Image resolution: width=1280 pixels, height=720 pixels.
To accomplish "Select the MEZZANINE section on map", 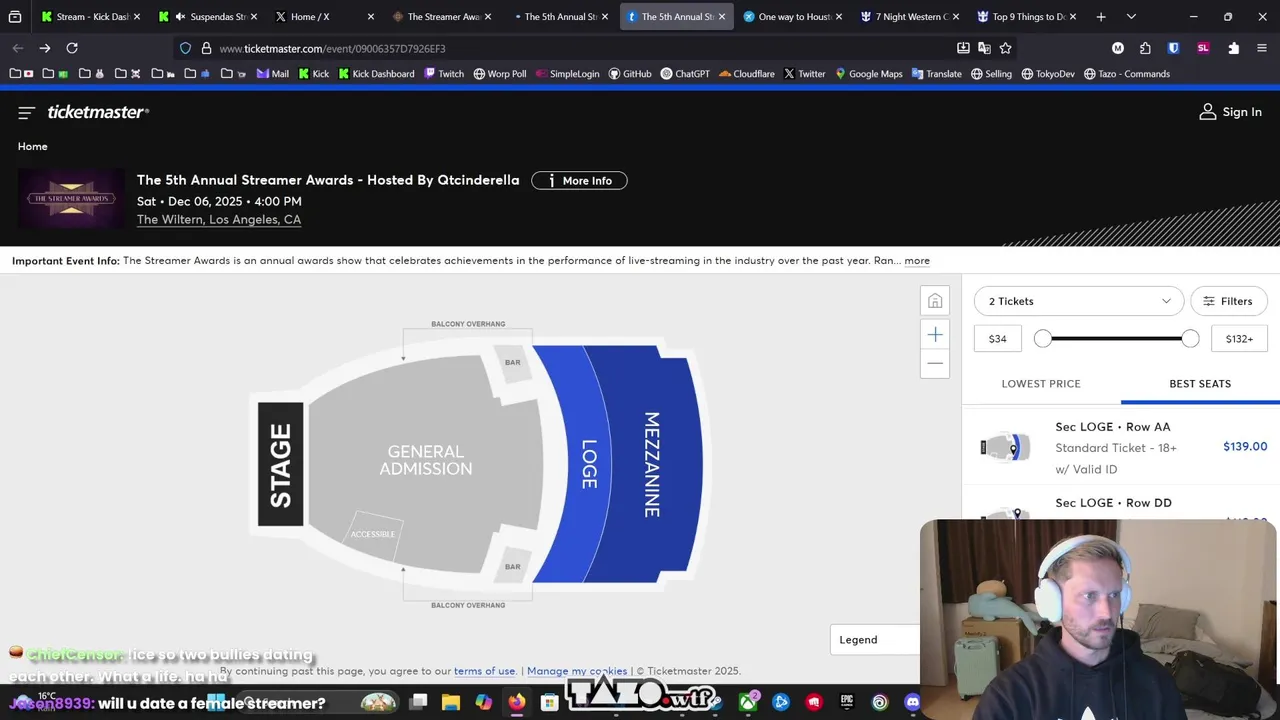I will click(652, 464).
